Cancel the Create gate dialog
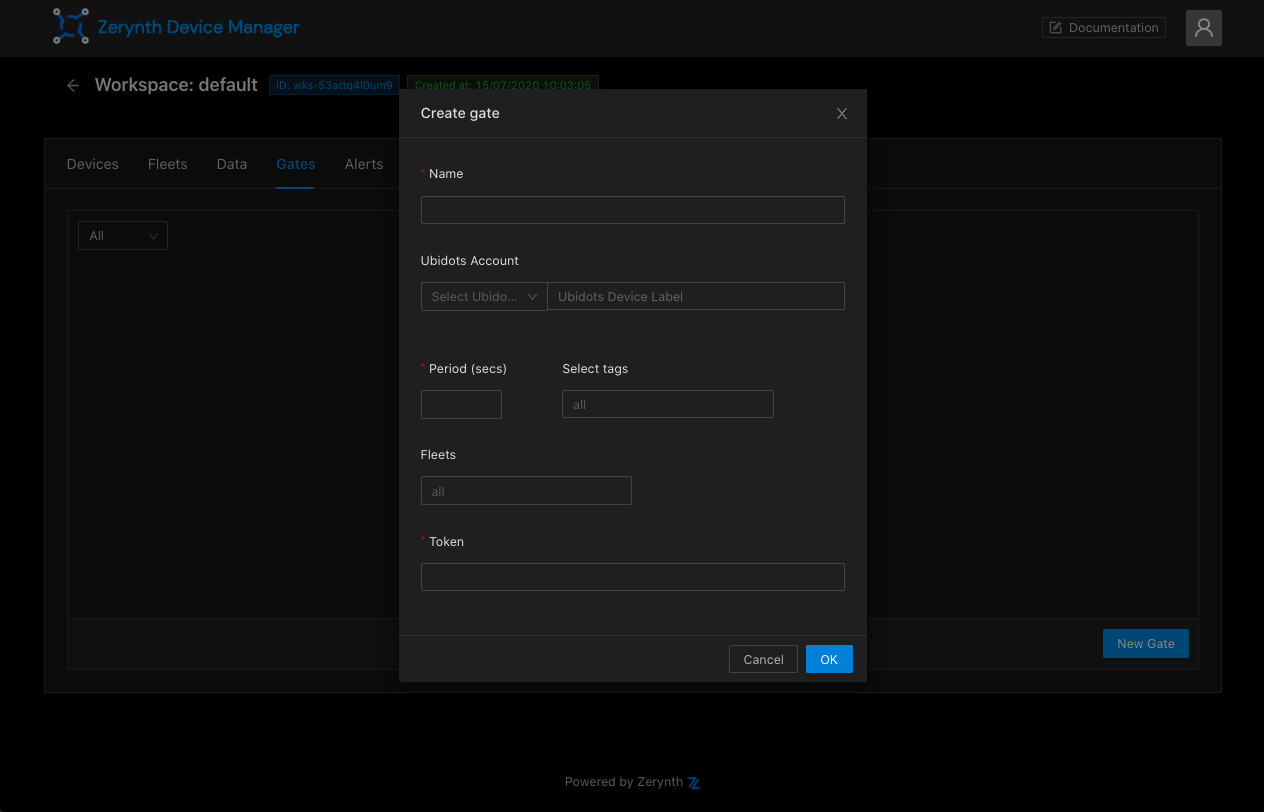This screenshot has width=1264, height=812. [764, 659]
